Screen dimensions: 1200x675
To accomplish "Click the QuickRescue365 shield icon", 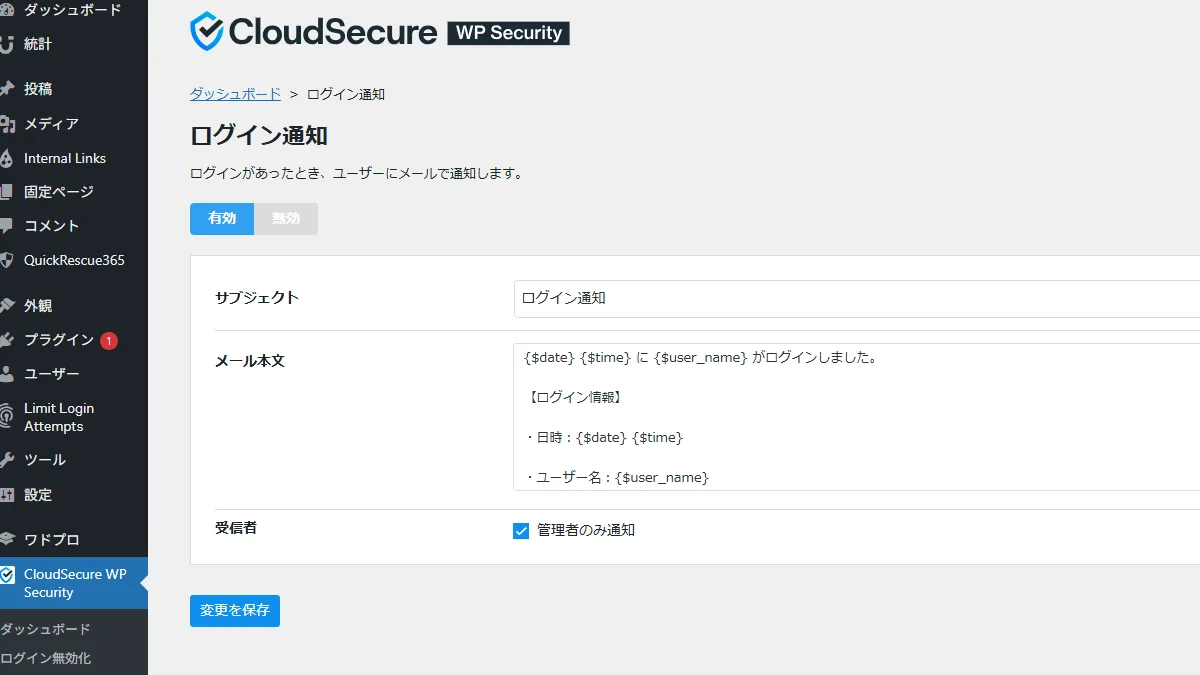I will [x=6, y=260].
